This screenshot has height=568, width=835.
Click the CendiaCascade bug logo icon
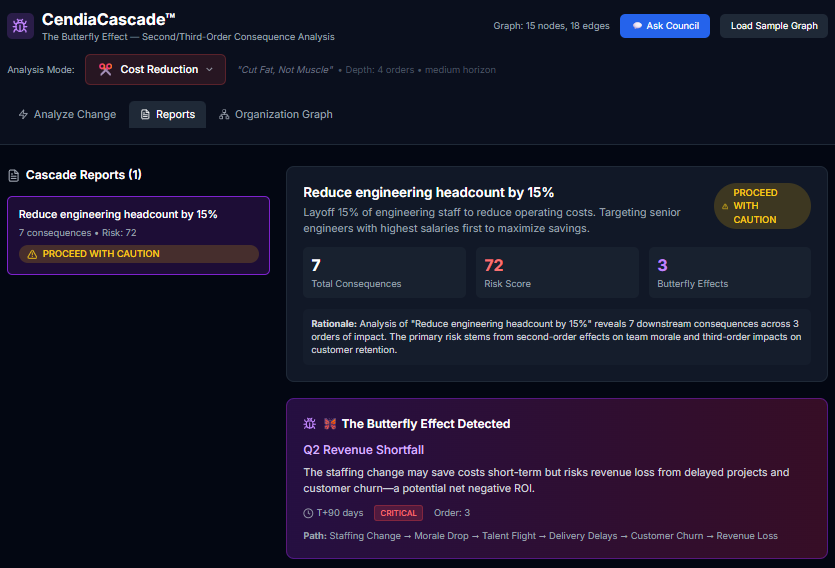pos(20,26)
